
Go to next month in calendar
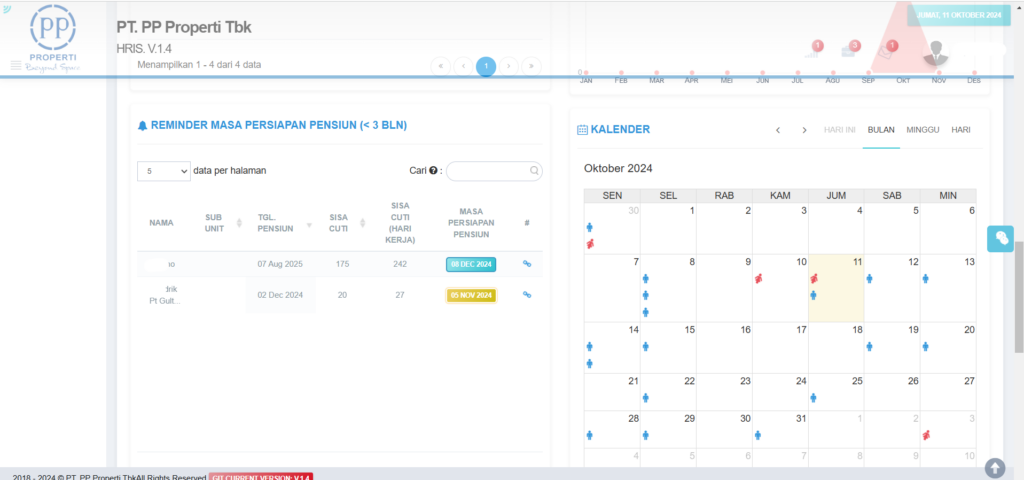pos(804,130)
